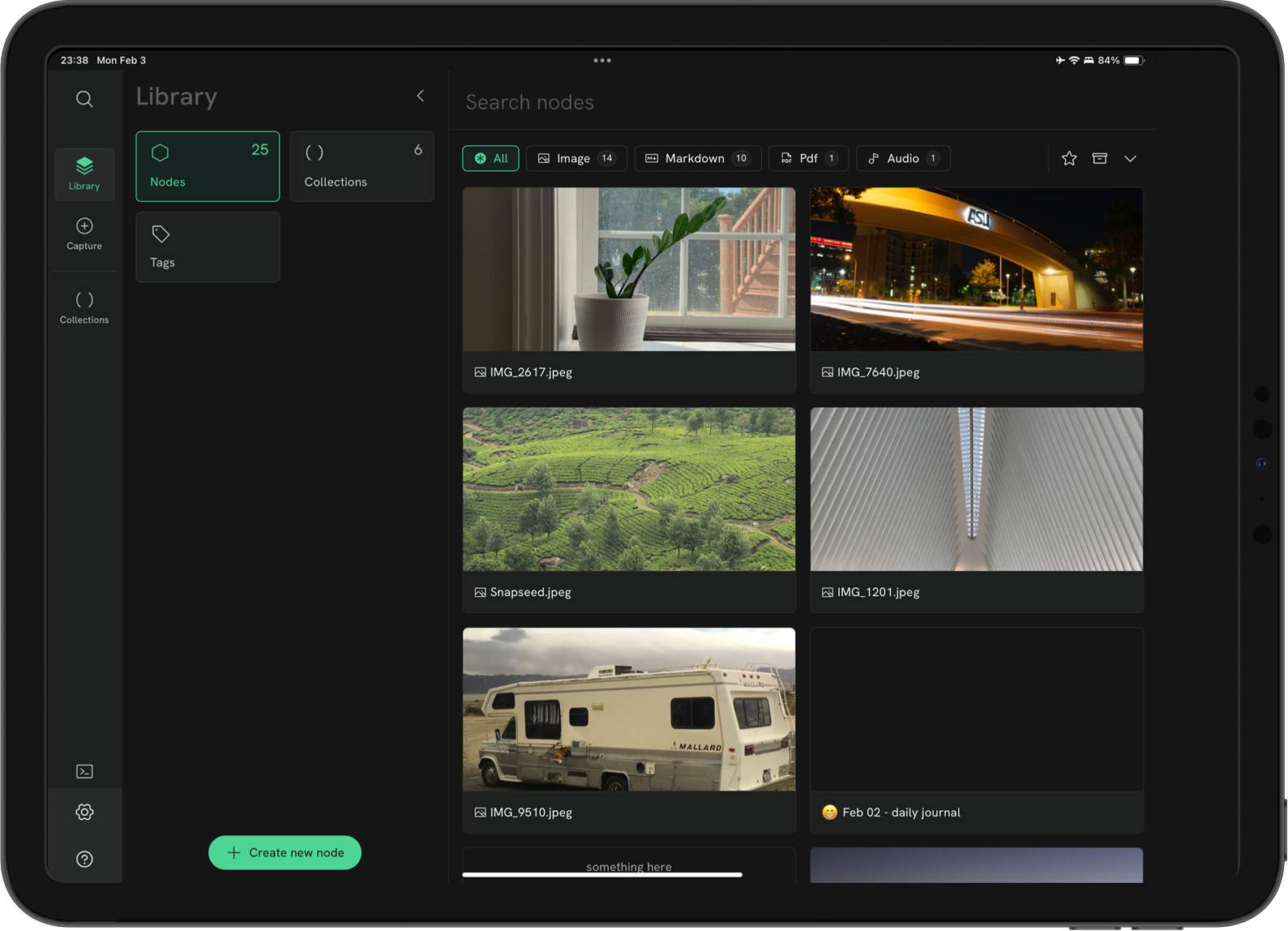The image size is (1288, 931).
Task: Select the All filter chip
Action: click(490, 158)
